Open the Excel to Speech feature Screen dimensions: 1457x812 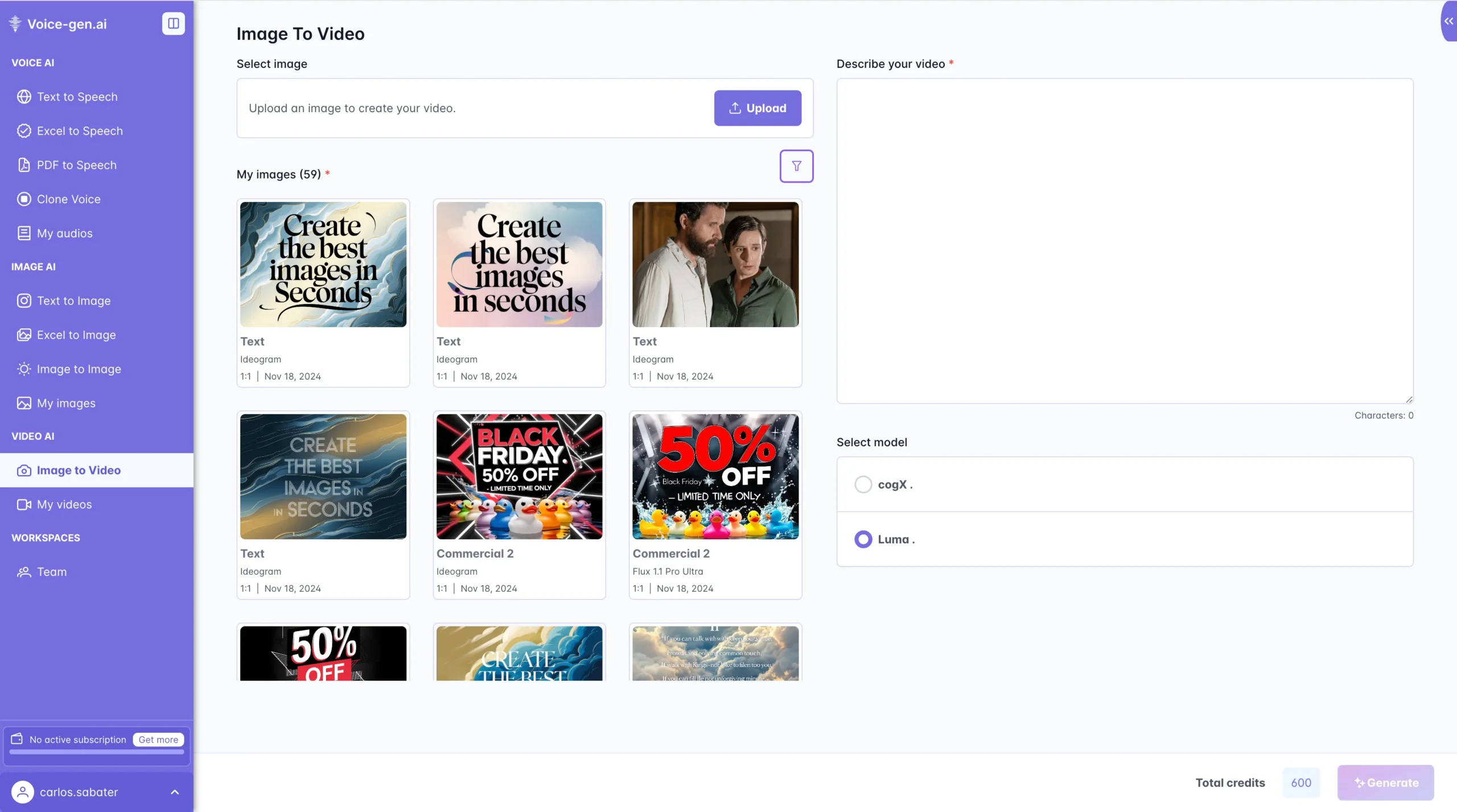click(79, 130)
